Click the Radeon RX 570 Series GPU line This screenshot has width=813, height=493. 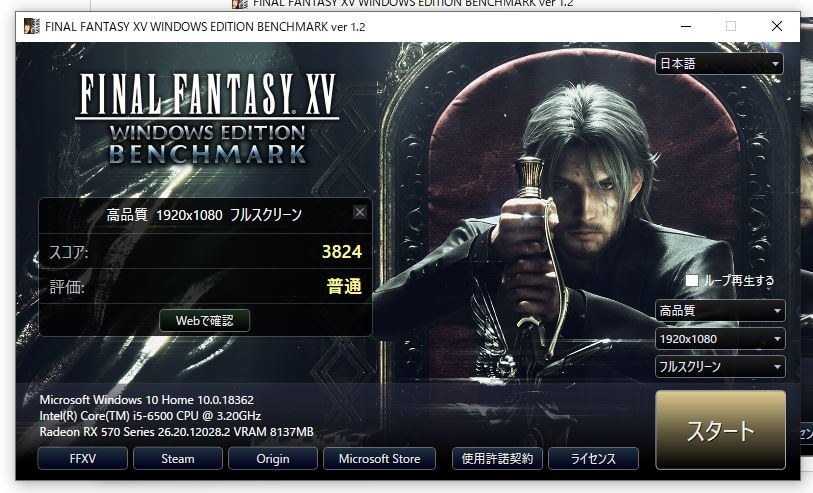coord(177,432)
